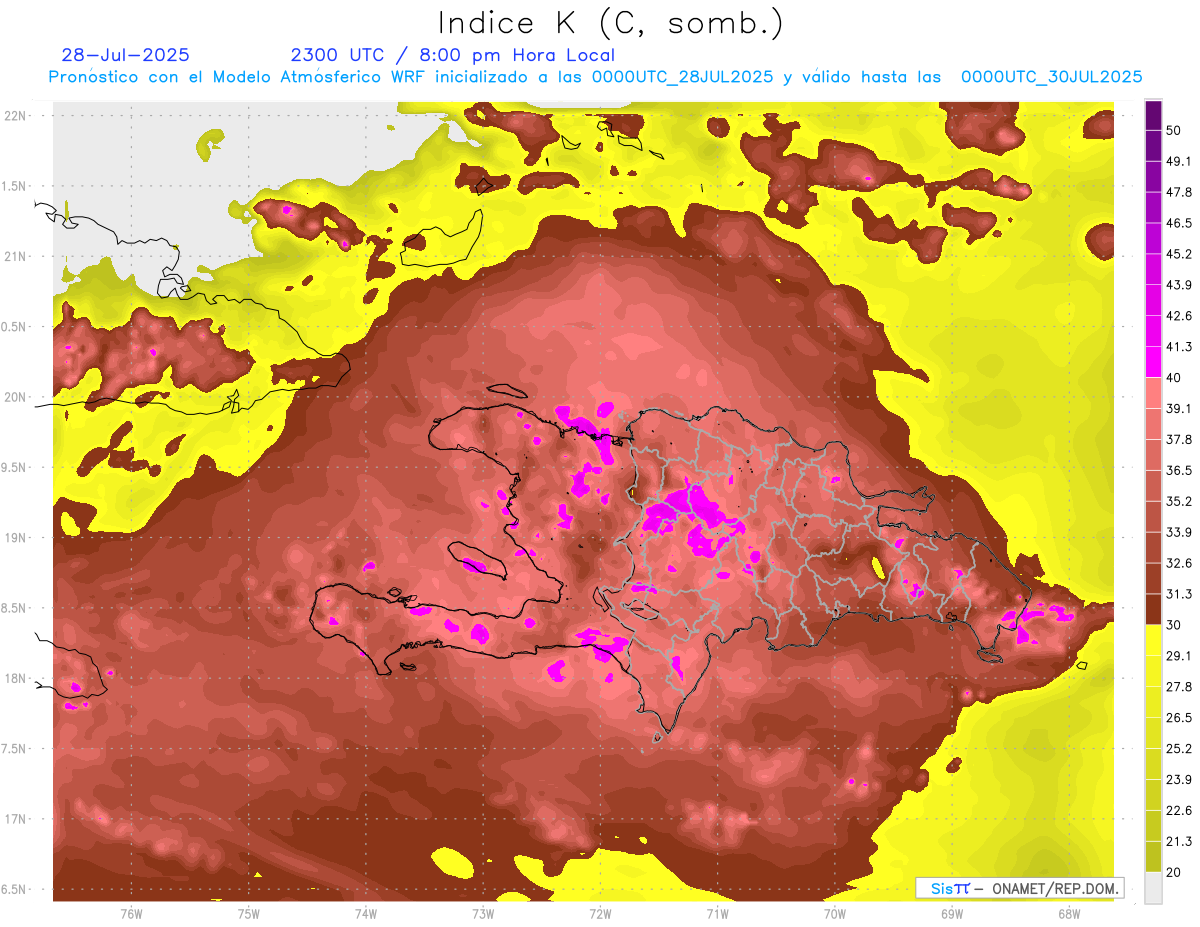This screenshot has width=1200, height=927.
Task: Click the colorbar value "32.6"
Action: pos(1178,563)
